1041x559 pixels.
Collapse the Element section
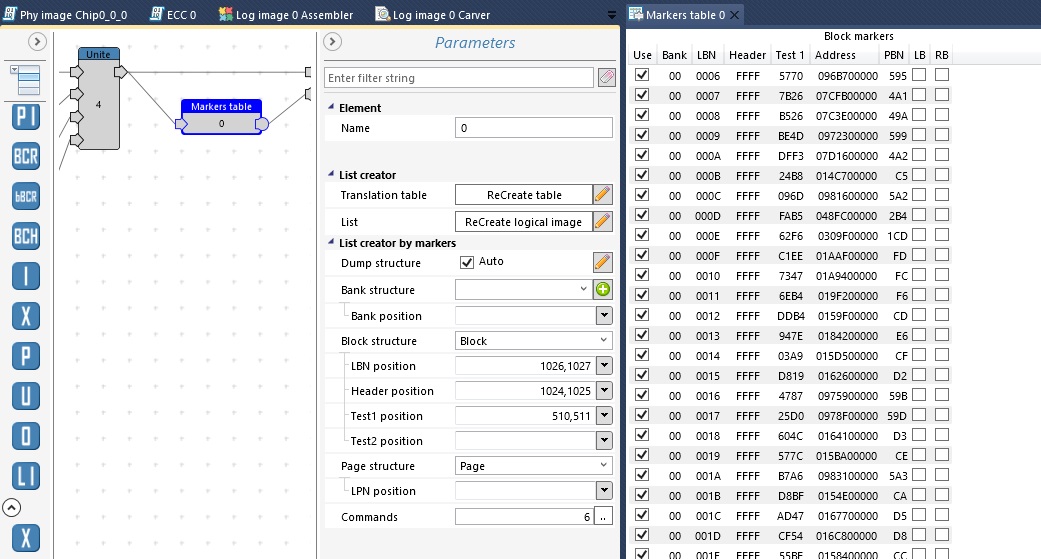(x=331, y=107)
